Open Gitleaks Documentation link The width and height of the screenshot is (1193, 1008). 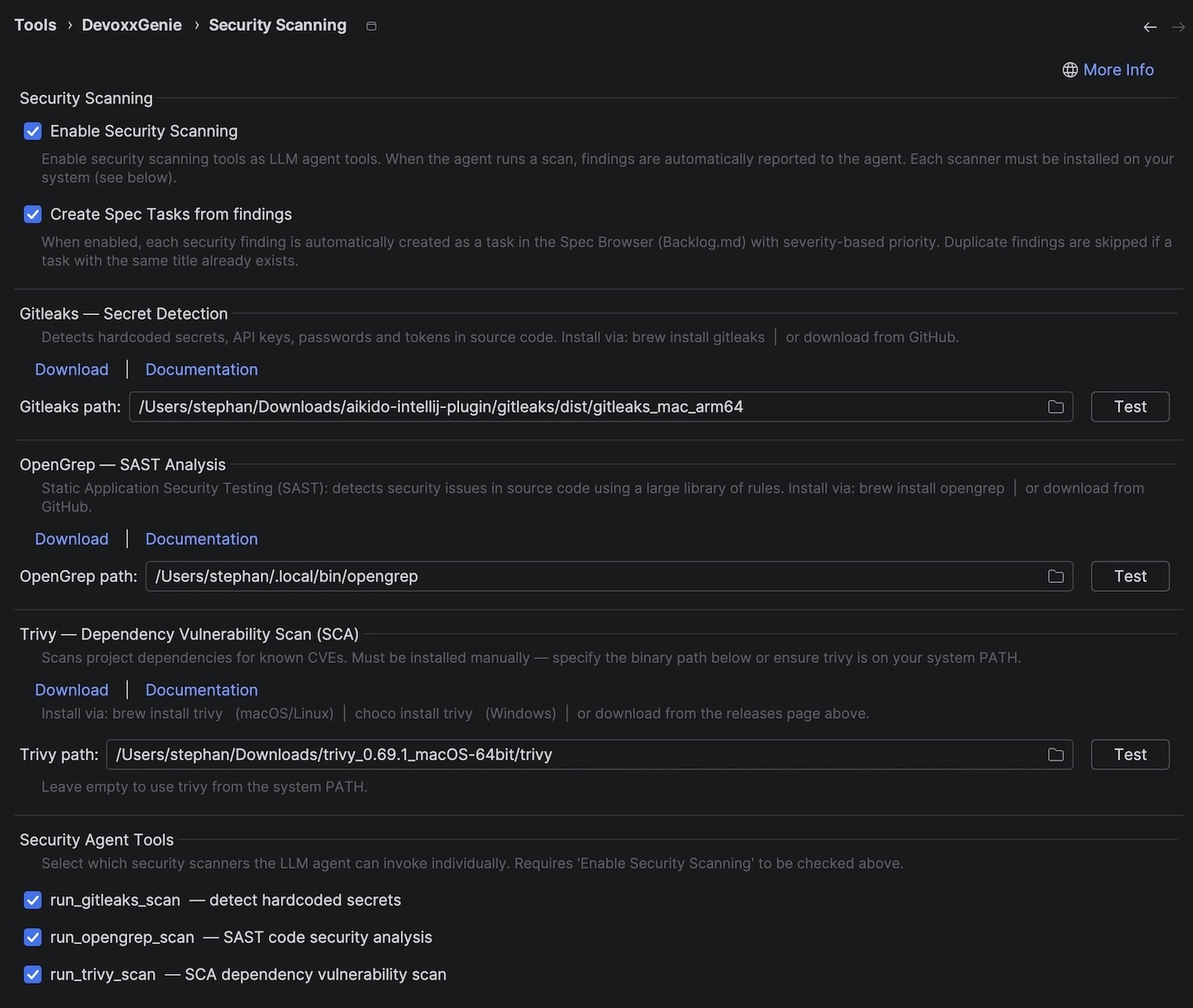coord(202,369)
